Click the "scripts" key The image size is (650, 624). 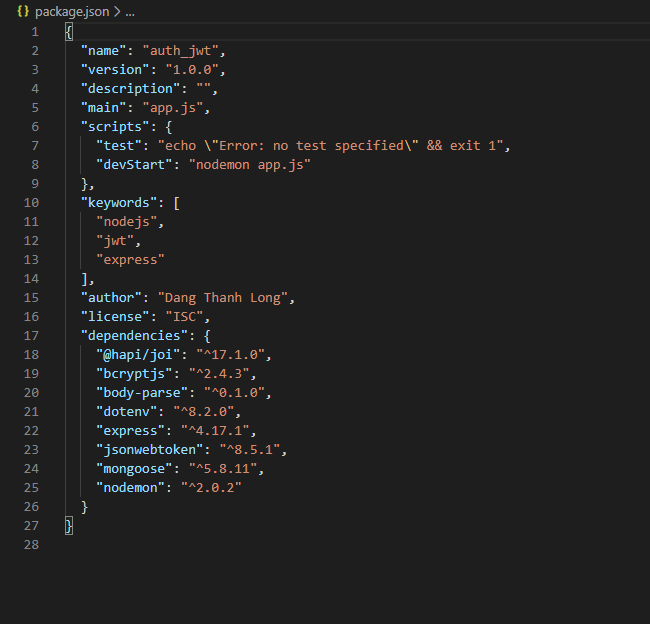(x=115, y=126)
